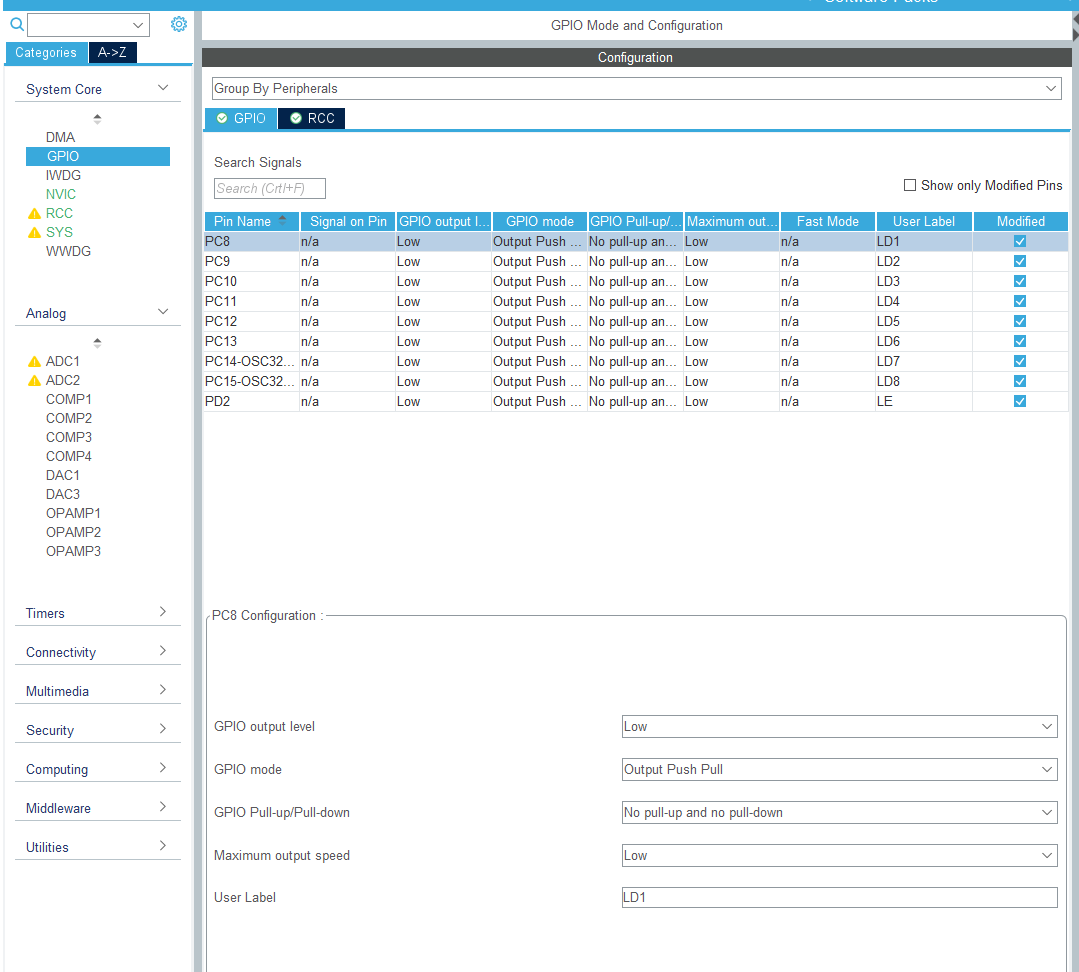This screenshot has height=972, width=1079.
Task: Select GPIO in System Core list
Action: 98,156
